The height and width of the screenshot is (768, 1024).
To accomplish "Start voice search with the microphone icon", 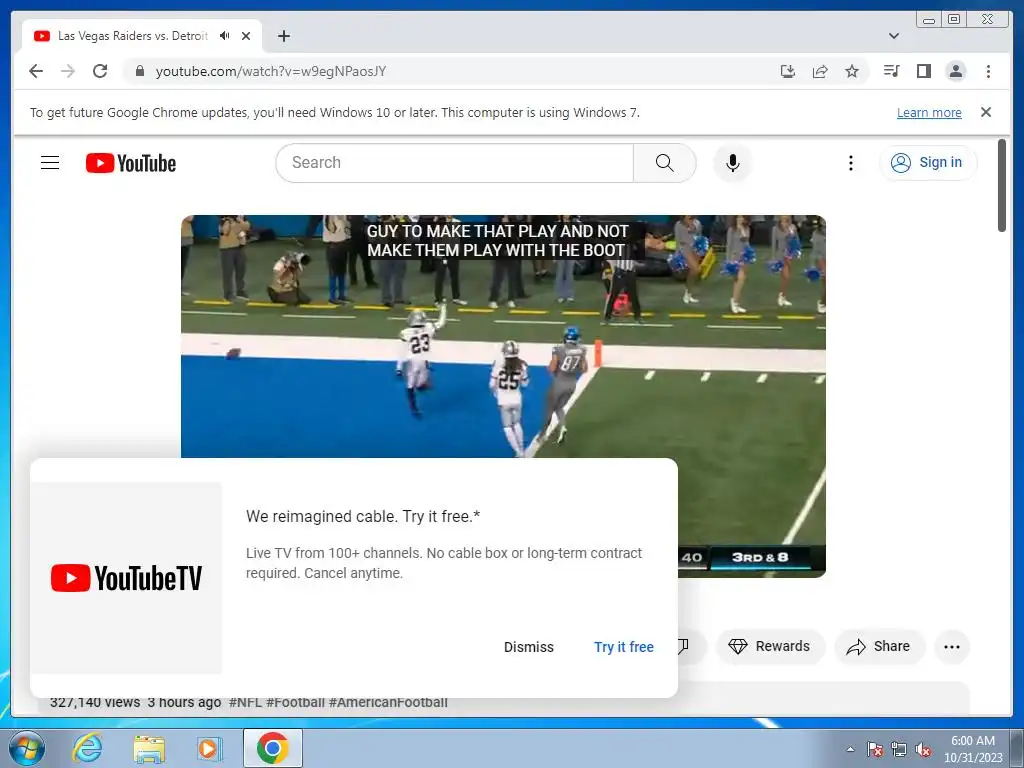I will [733, 163].
